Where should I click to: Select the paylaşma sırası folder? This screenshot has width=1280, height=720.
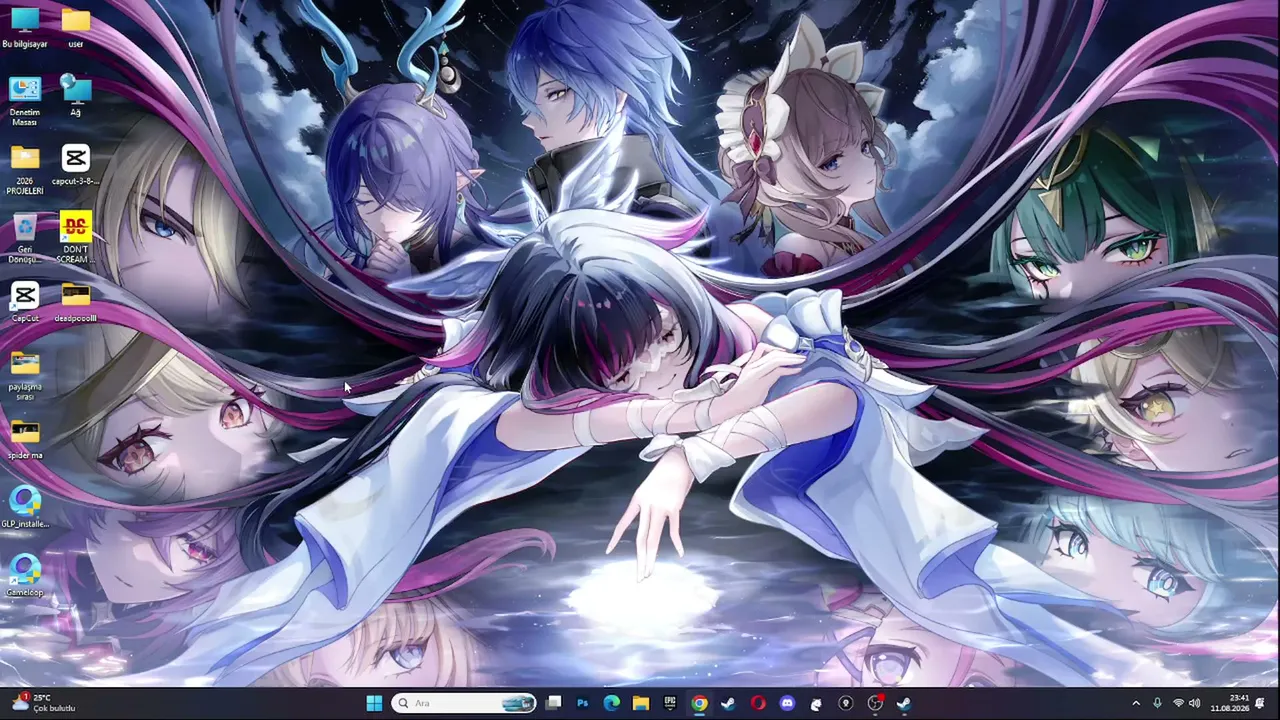coord(25,376)
